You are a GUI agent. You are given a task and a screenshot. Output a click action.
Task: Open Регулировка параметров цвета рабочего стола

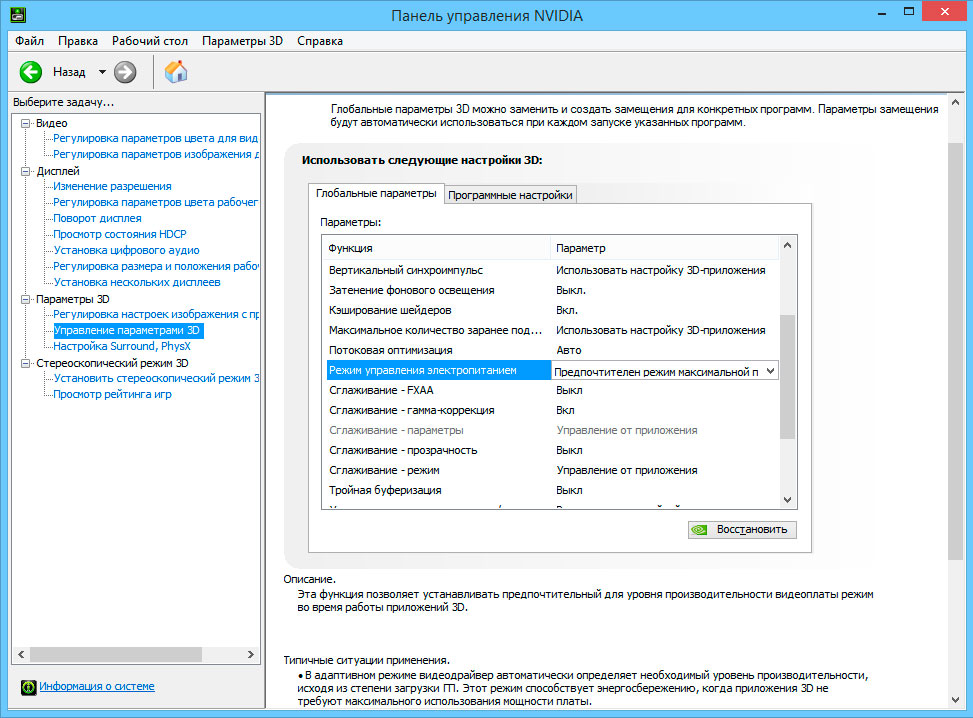(x=155, y=202)
